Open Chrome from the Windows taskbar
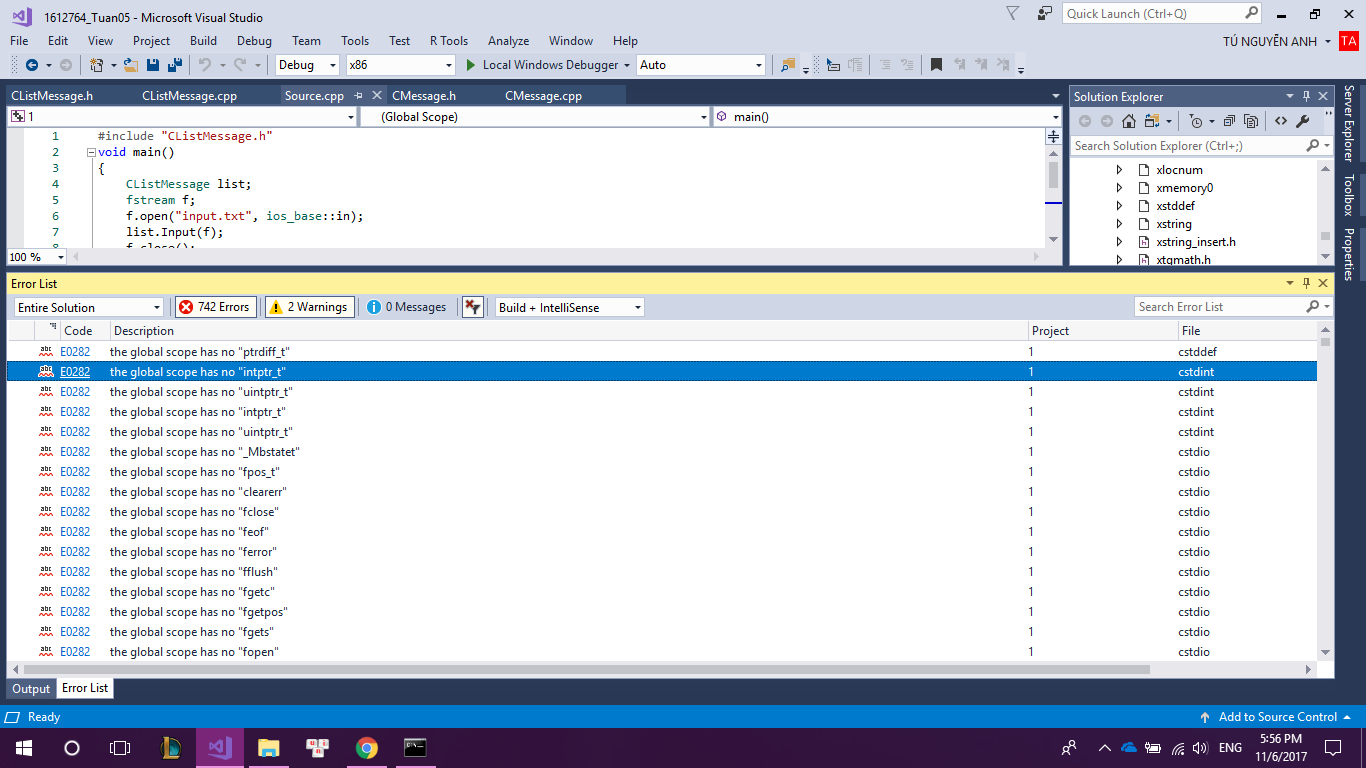The width and height of the screenshot is (1366, 768). [x=367, y=747]
